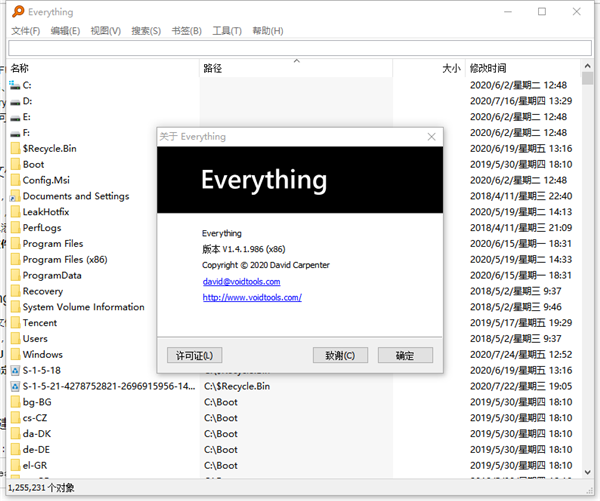600x501 pixels.
Task: Click the $Recycle.Bin folder icon
Action: pyautogui.click(x=15, y=149)
